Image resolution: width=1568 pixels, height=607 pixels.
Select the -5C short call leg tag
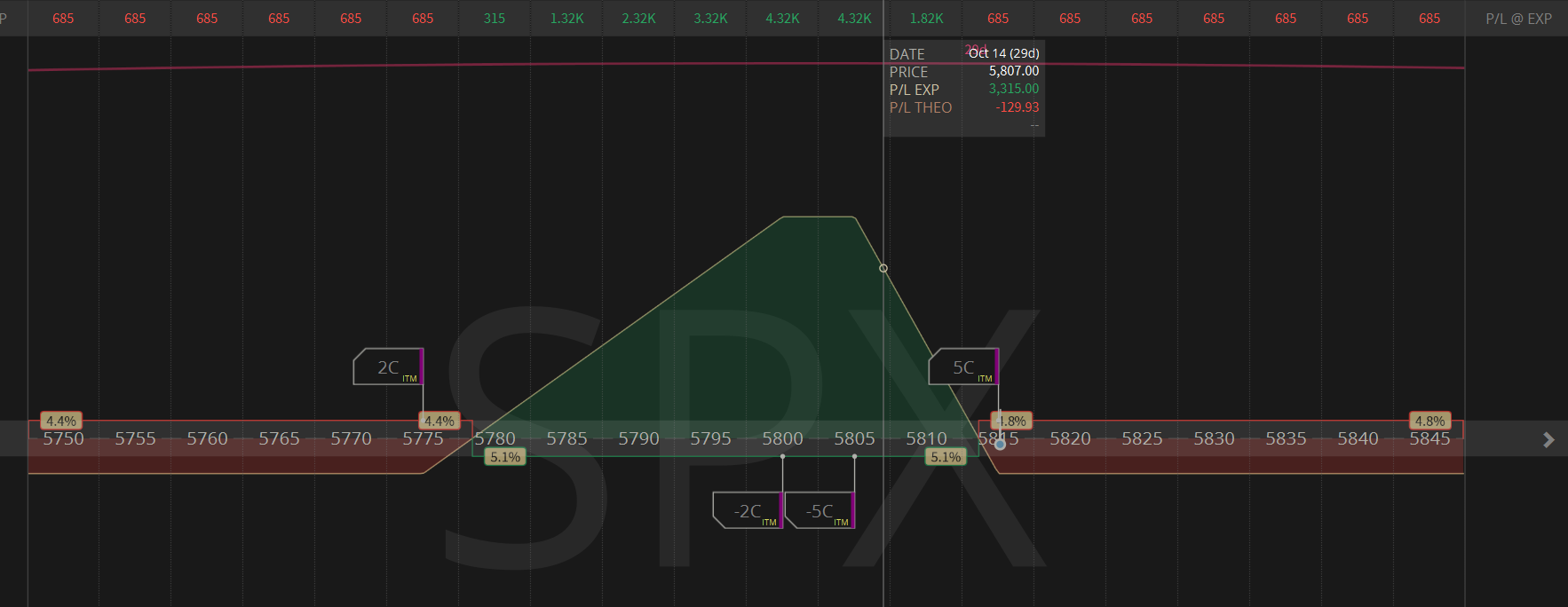coord(820,510)
